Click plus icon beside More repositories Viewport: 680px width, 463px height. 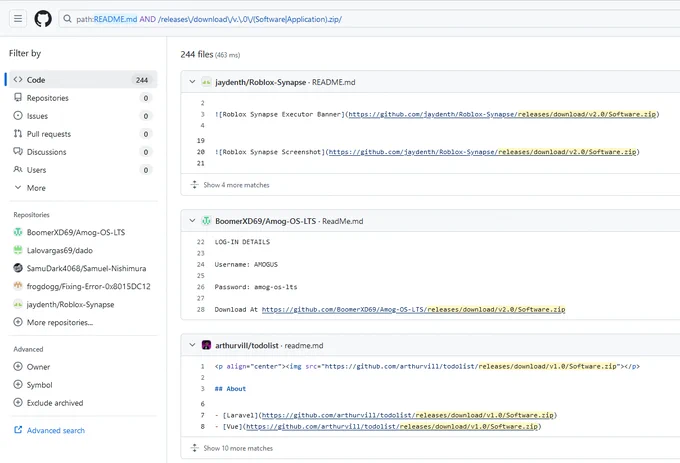point(18,322)
